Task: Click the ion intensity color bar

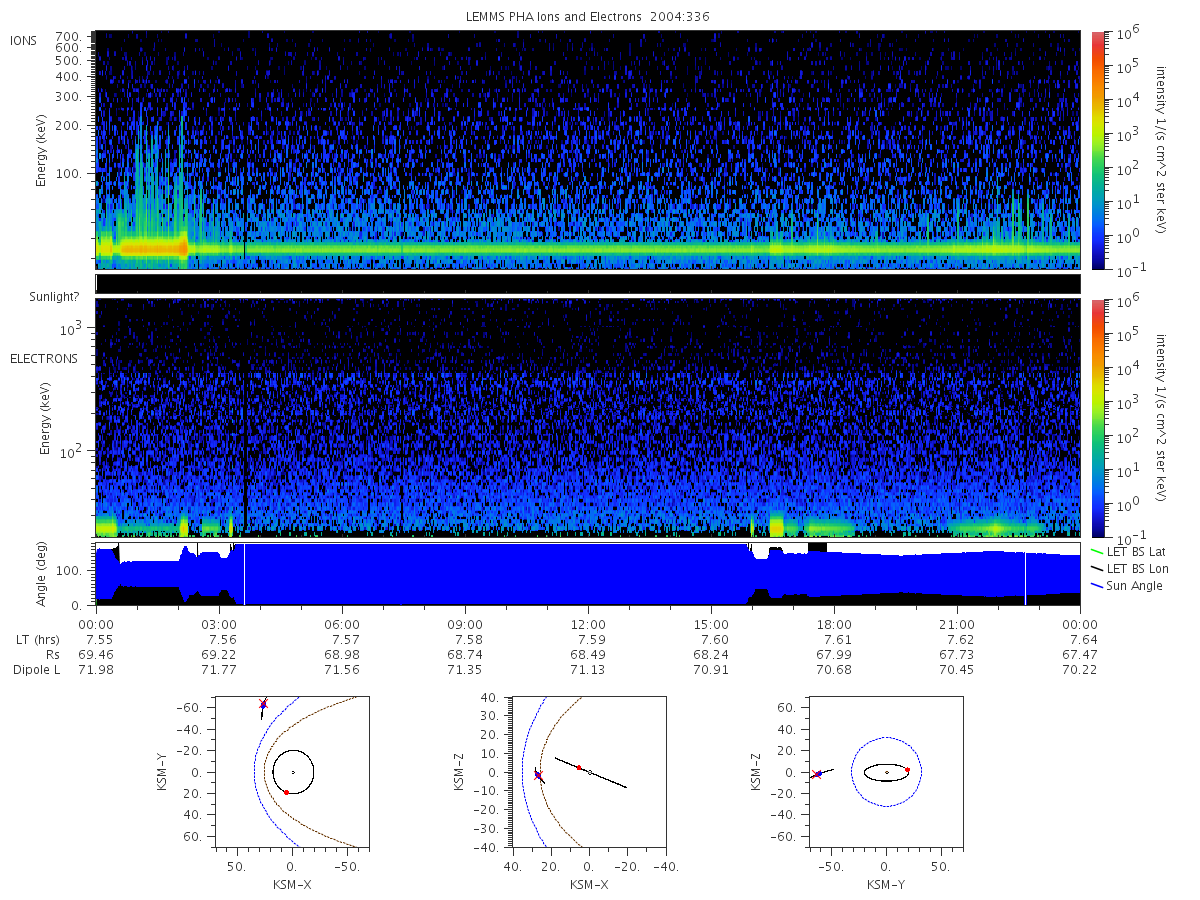Action: (x=1098, y=150)
